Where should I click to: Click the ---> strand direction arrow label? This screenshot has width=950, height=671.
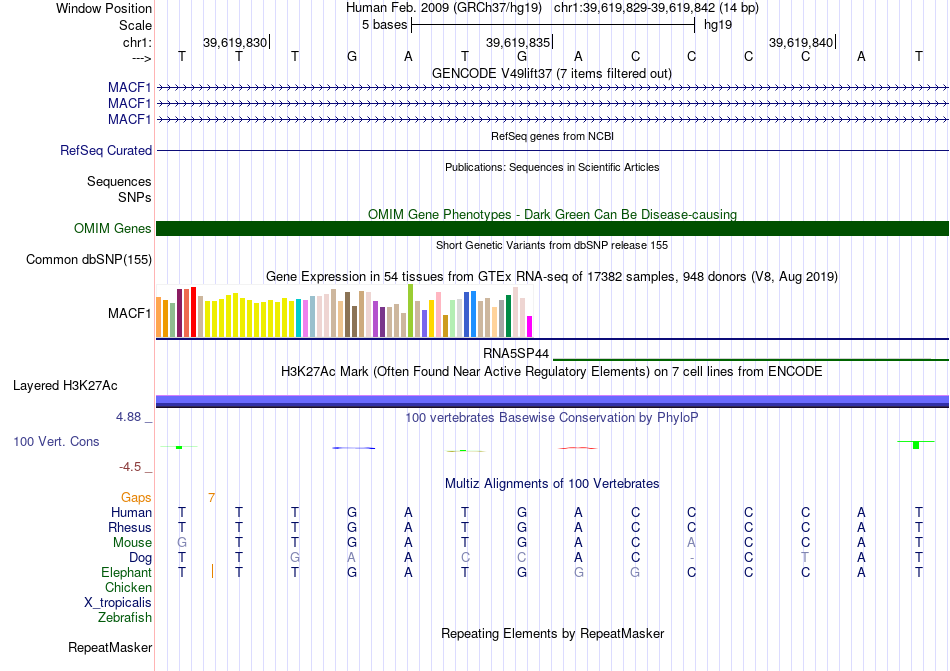[x=141, y=58]
